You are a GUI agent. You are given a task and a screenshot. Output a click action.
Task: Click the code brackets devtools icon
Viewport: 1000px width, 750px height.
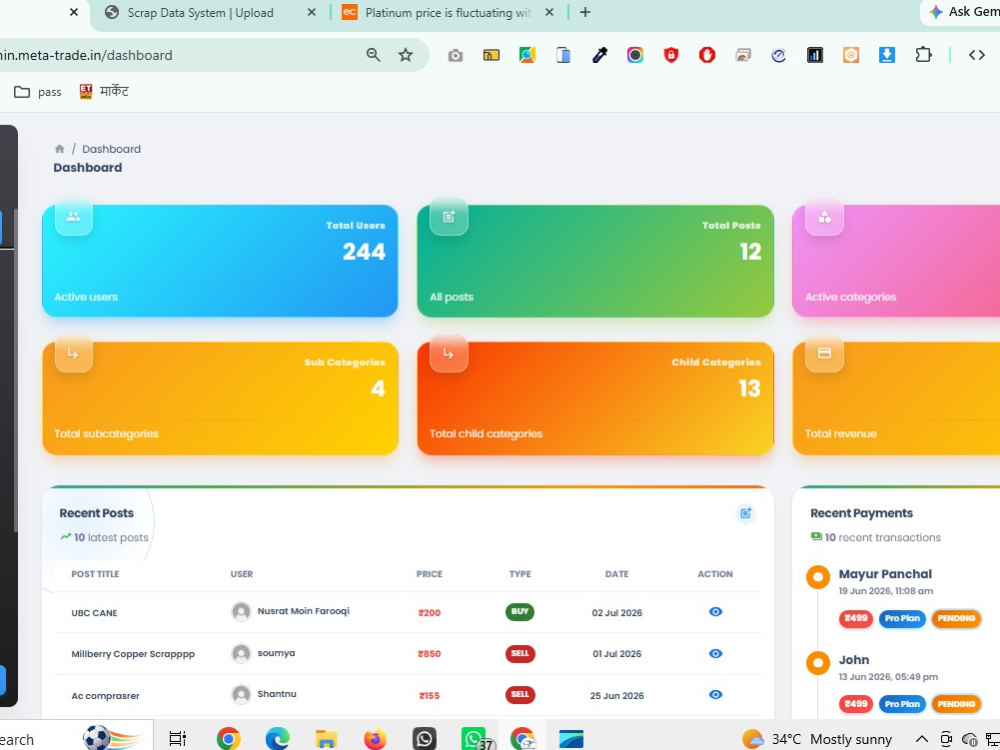click(976, 55)
